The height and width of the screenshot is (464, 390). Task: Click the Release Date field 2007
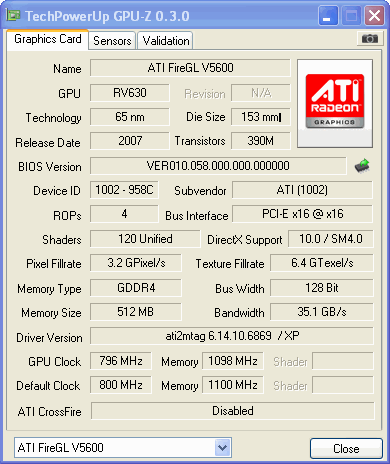point(130,141)
